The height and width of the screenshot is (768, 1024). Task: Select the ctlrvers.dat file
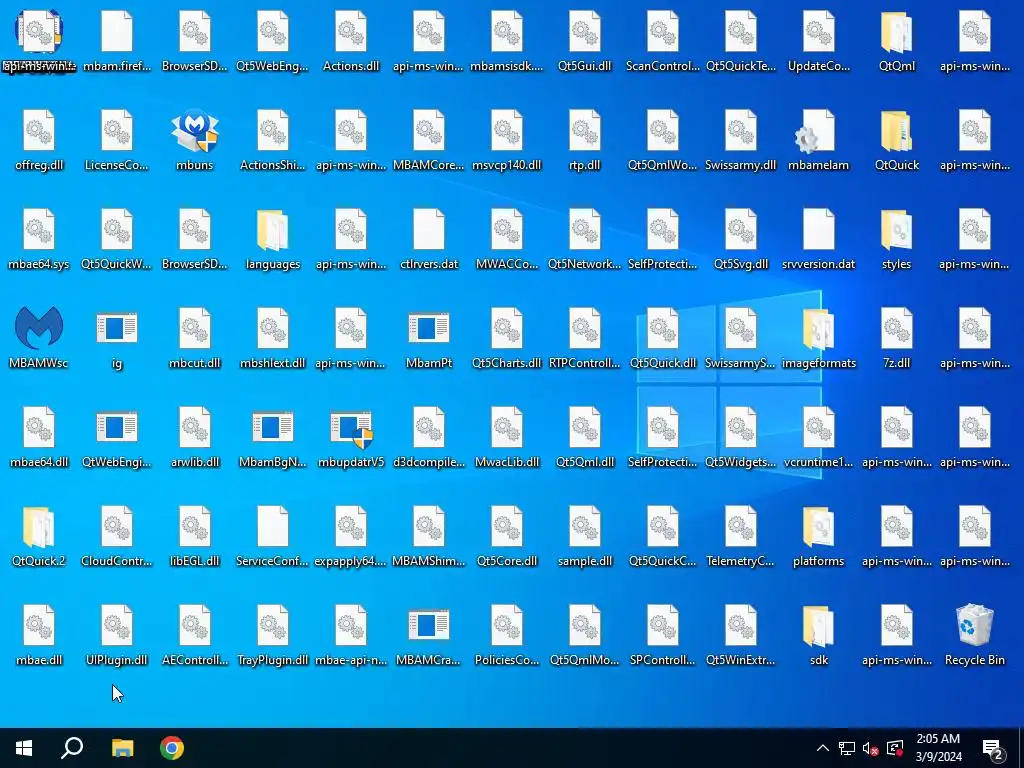[x=428, y=230]
